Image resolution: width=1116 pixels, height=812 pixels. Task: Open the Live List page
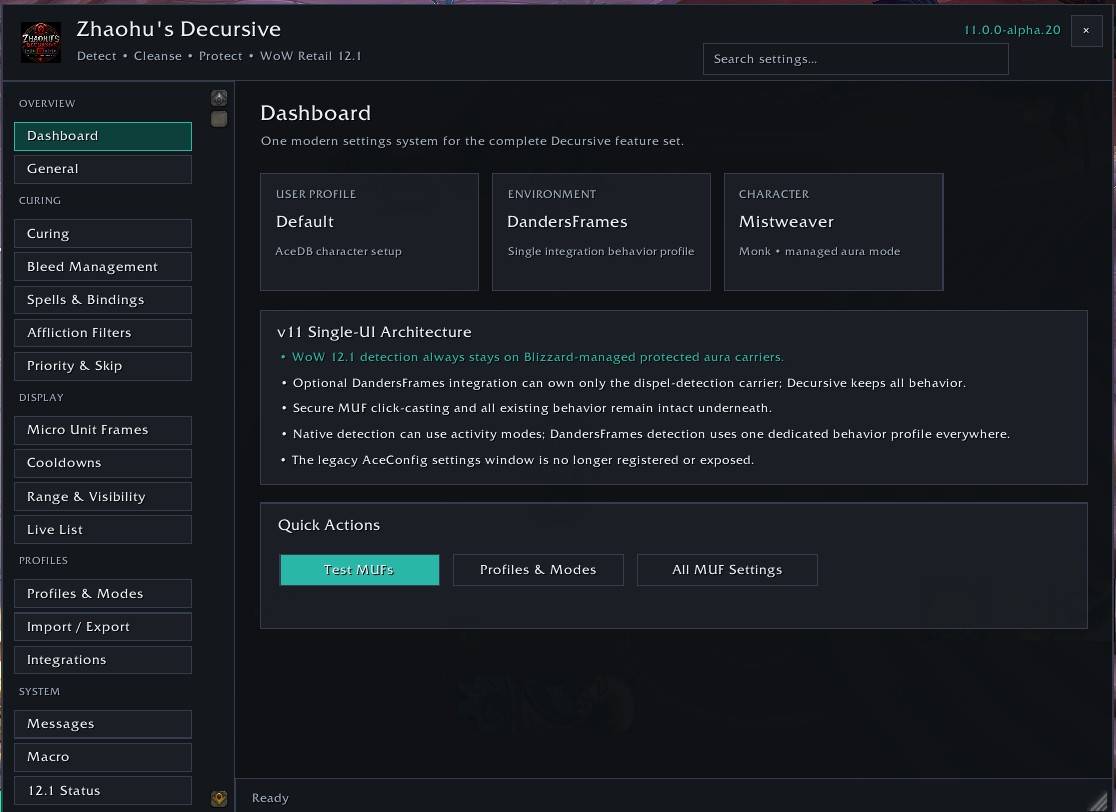(x=102, y=529)
